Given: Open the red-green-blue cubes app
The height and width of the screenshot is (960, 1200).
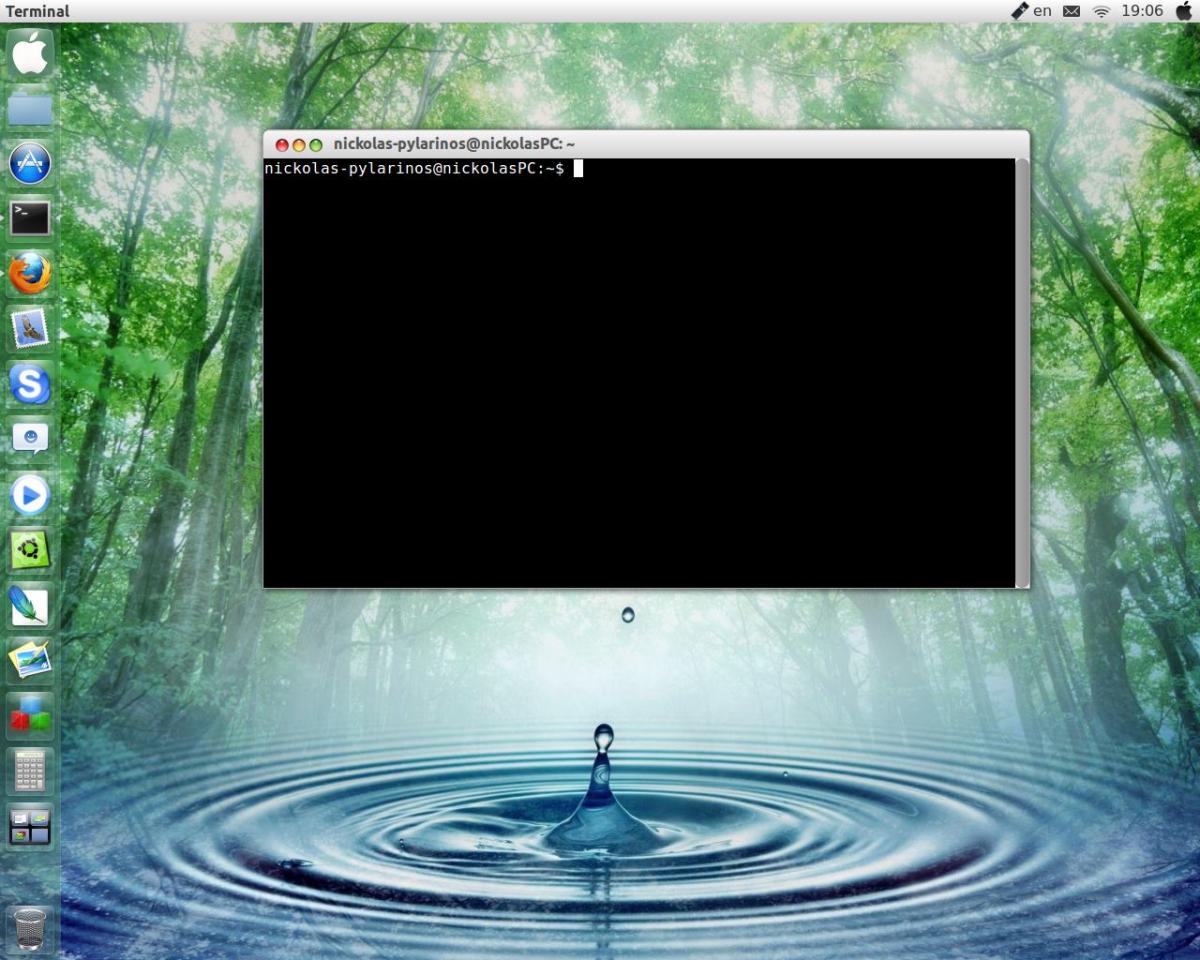Looking at the screenshot, I should tap(30, 716).
